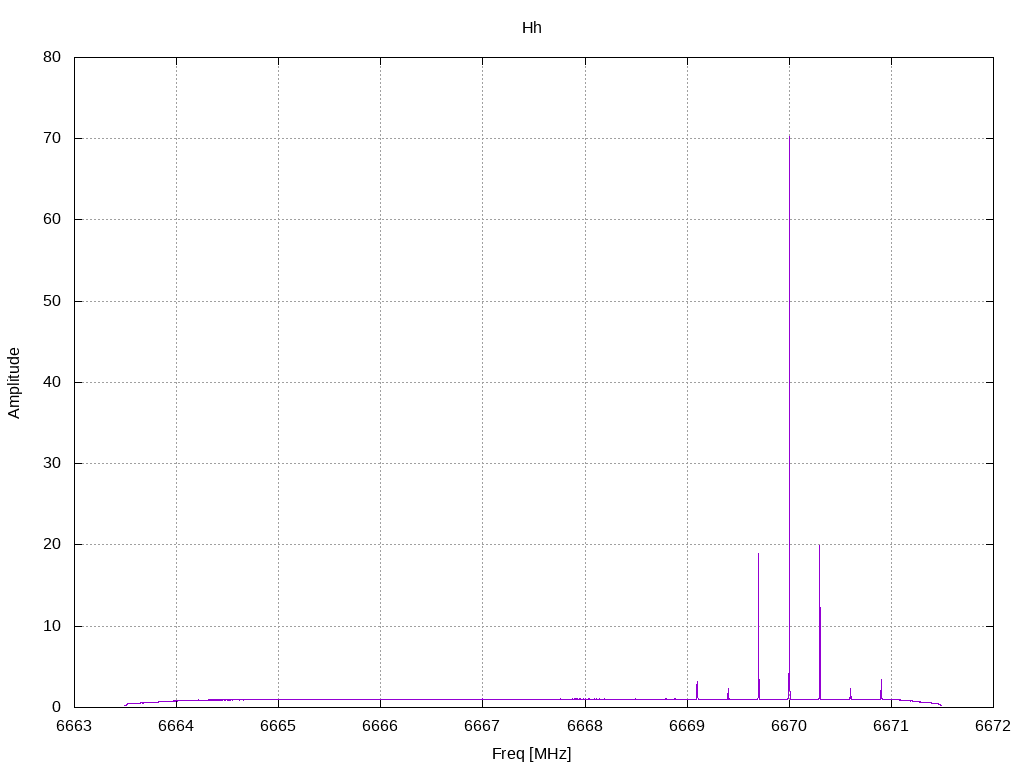Click the y-axis tick label 80
Screen dimensions: 1024x768
52,57
